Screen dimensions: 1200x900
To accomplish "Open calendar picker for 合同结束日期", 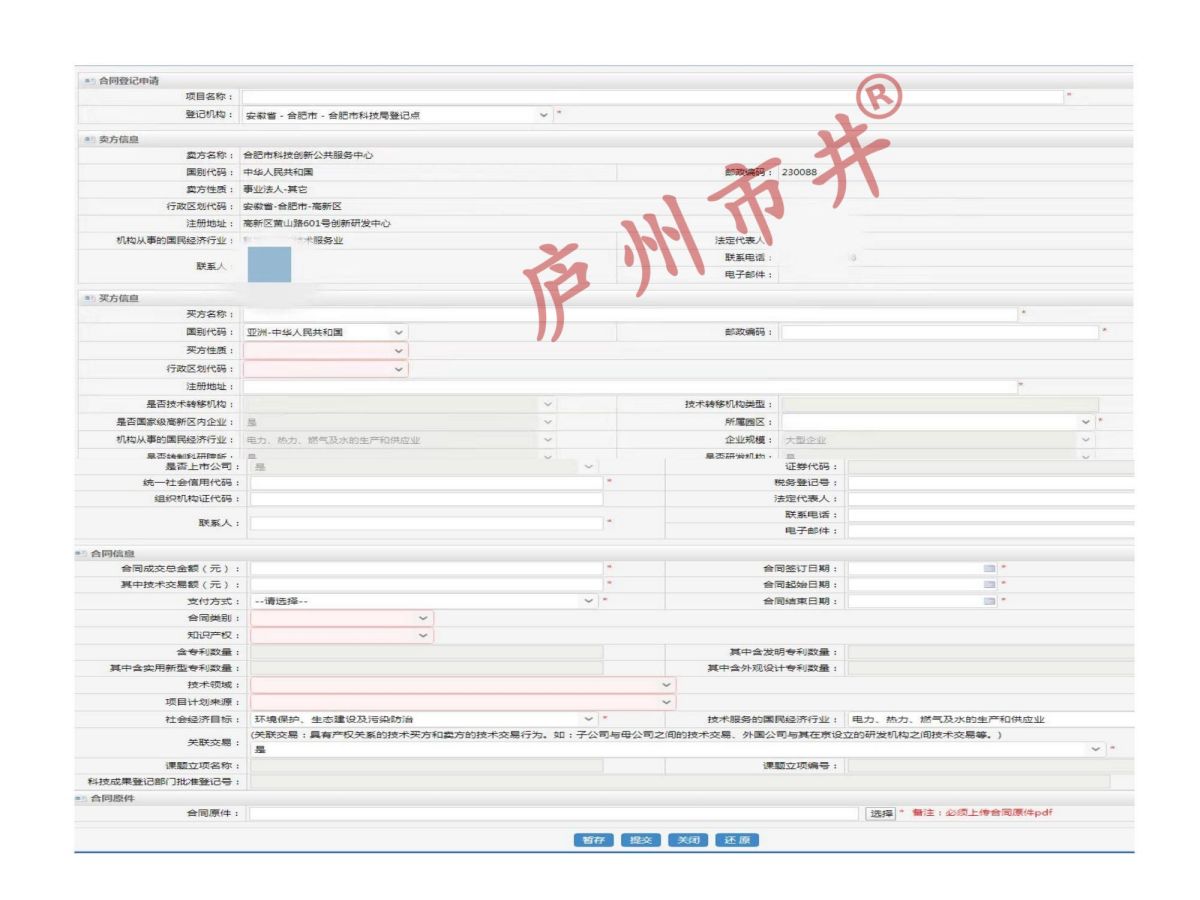I will (989, 601).
